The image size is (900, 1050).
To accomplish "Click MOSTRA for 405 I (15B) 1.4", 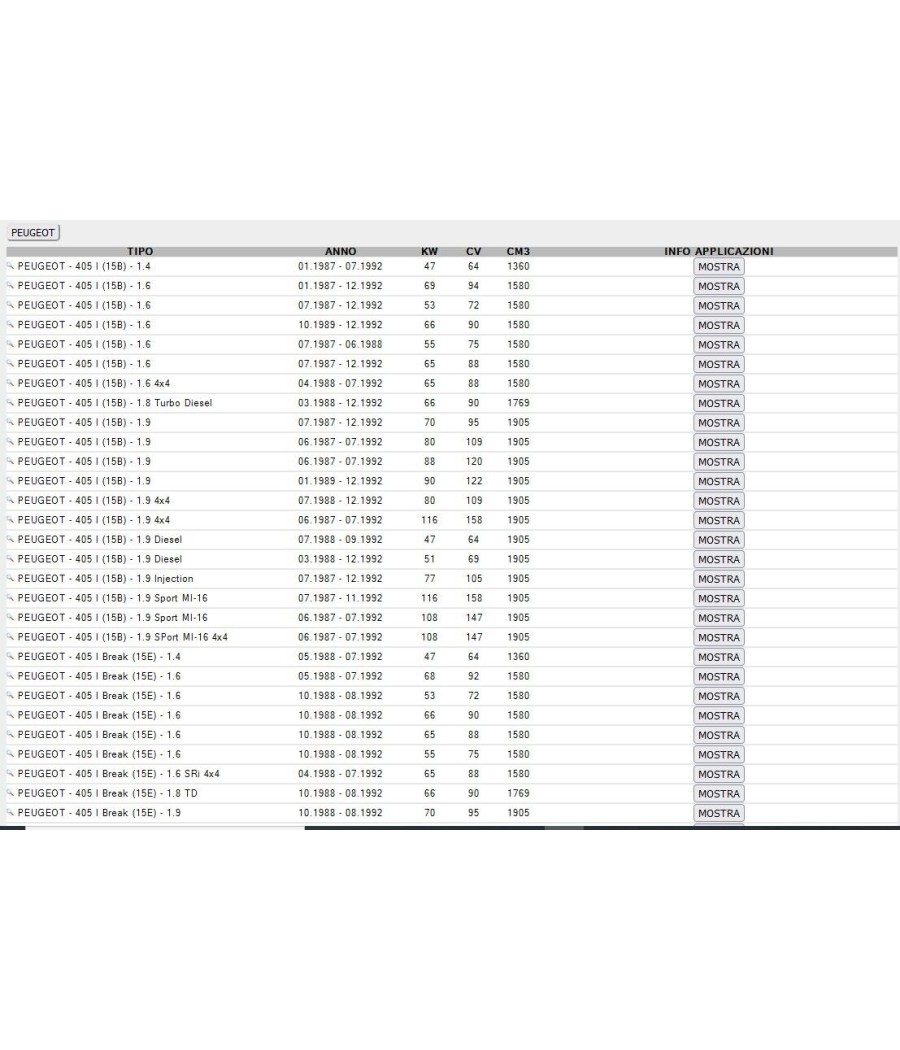I will point(719,267).
